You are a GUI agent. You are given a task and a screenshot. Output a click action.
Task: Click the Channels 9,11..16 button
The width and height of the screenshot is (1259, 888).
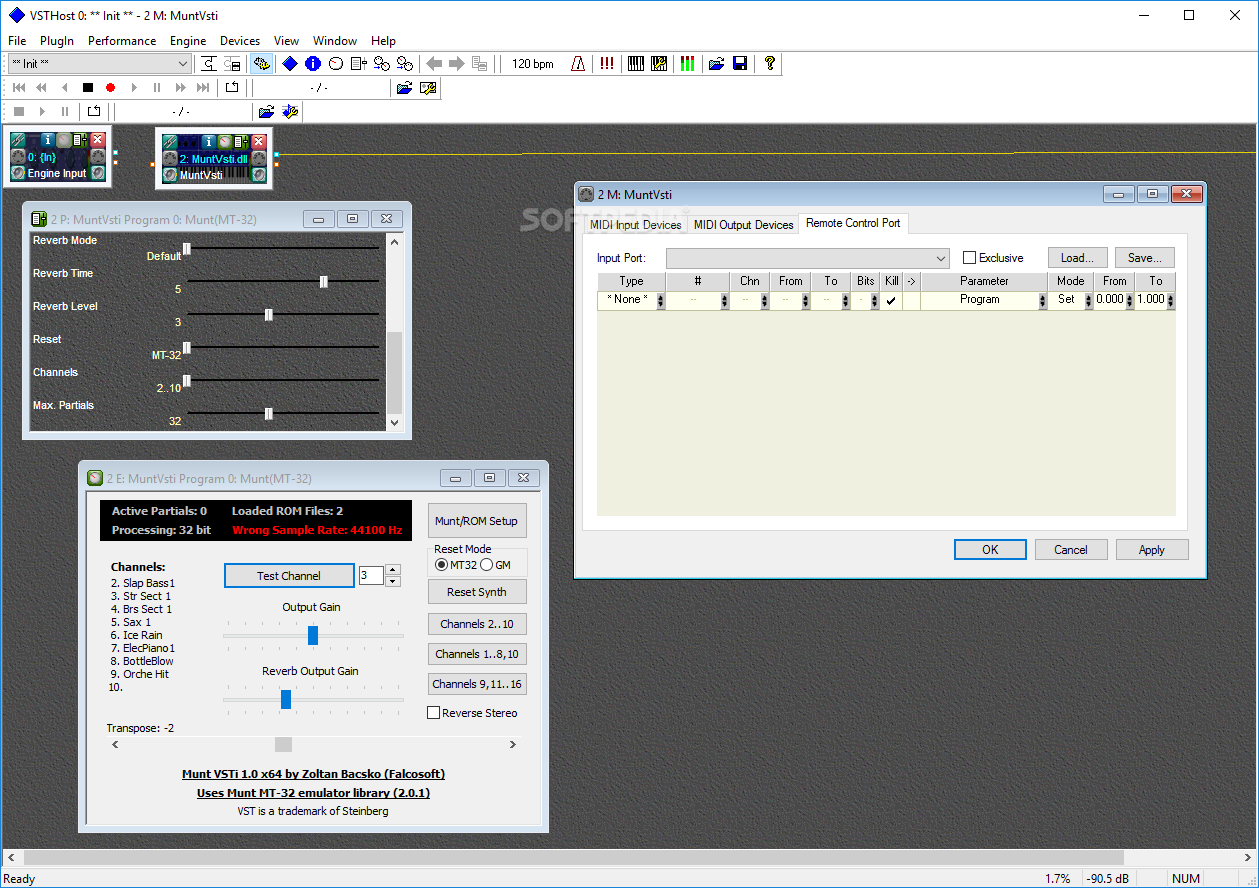click(x=477, y=684)
